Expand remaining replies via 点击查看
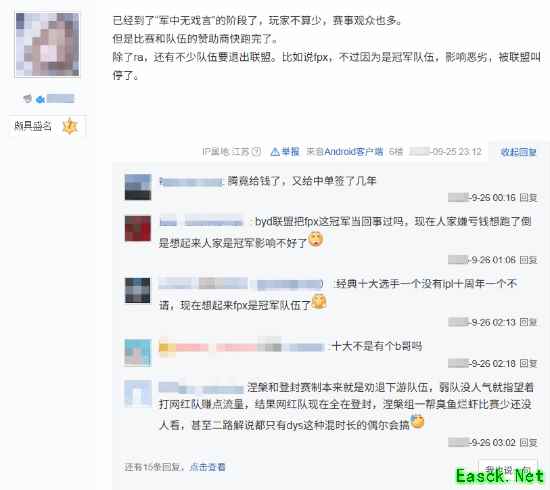The height and width of the screenshot is (490, 550). tap(207, 467)
